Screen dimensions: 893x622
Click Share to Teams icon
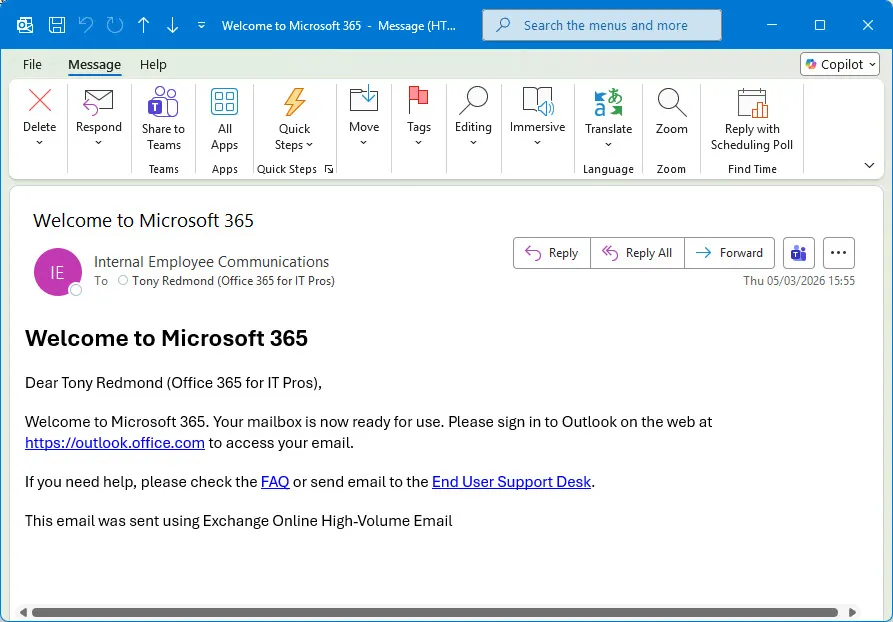(163, 102)
